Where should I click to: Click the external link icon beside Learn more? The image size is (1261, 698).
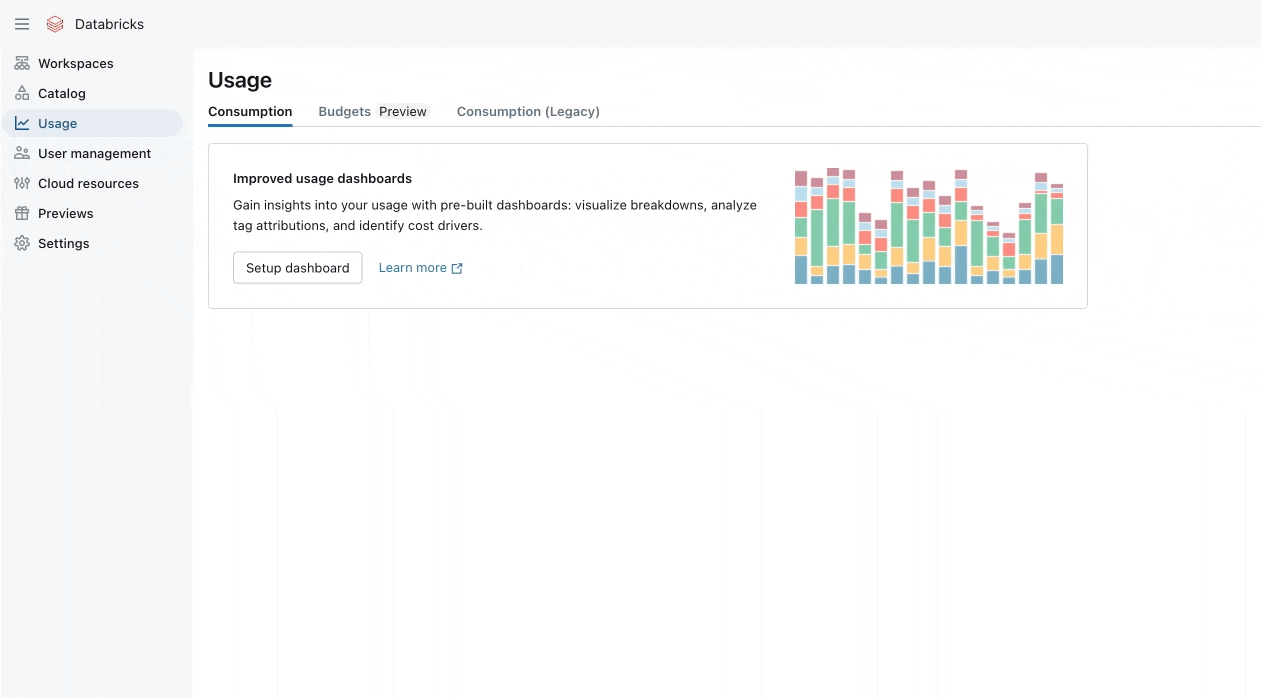point(457,268)
